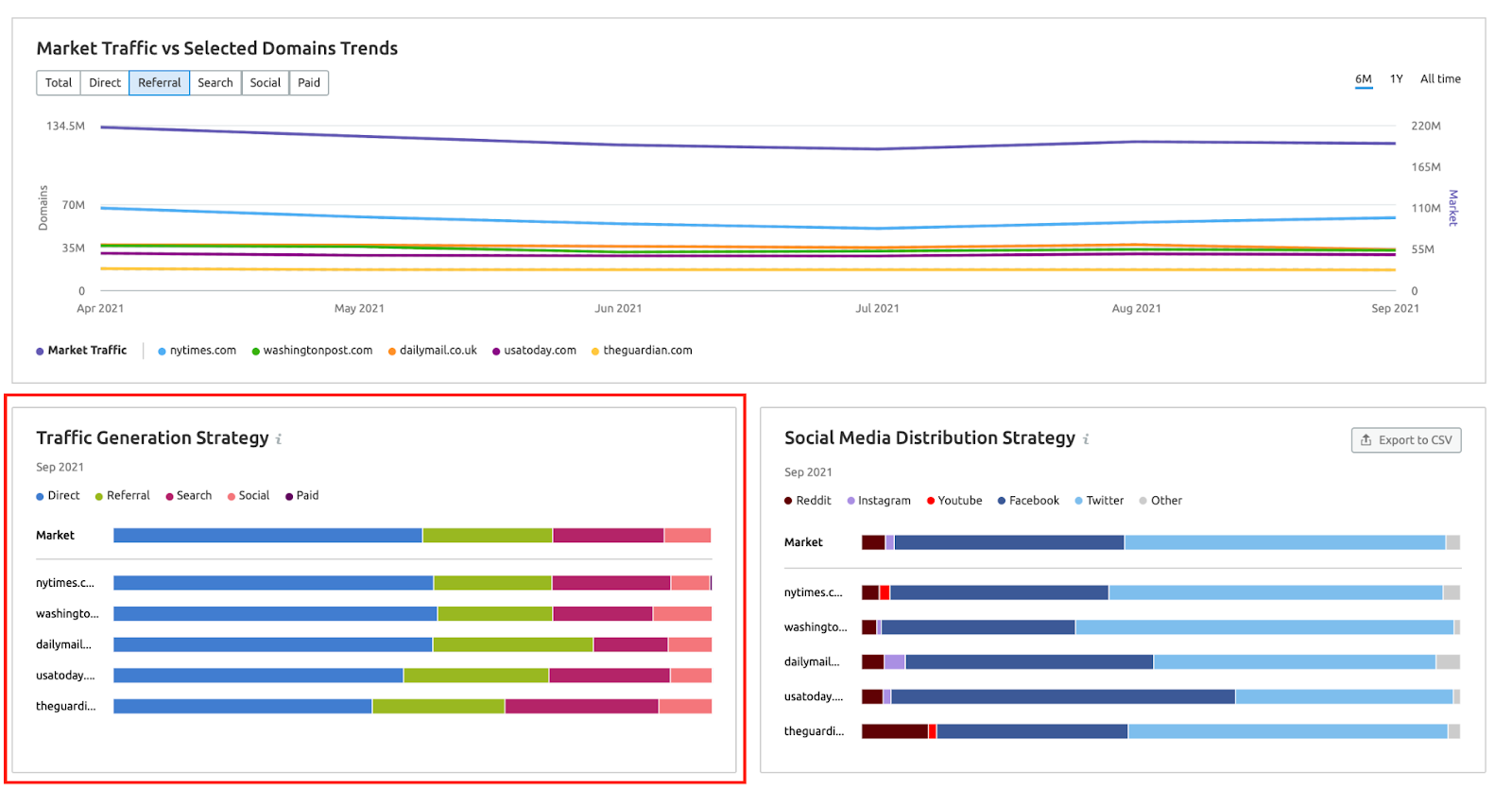This screenshot has width=1512, height=789.
Task: Select the Paid traffic tab
Action: click(309, 83)
